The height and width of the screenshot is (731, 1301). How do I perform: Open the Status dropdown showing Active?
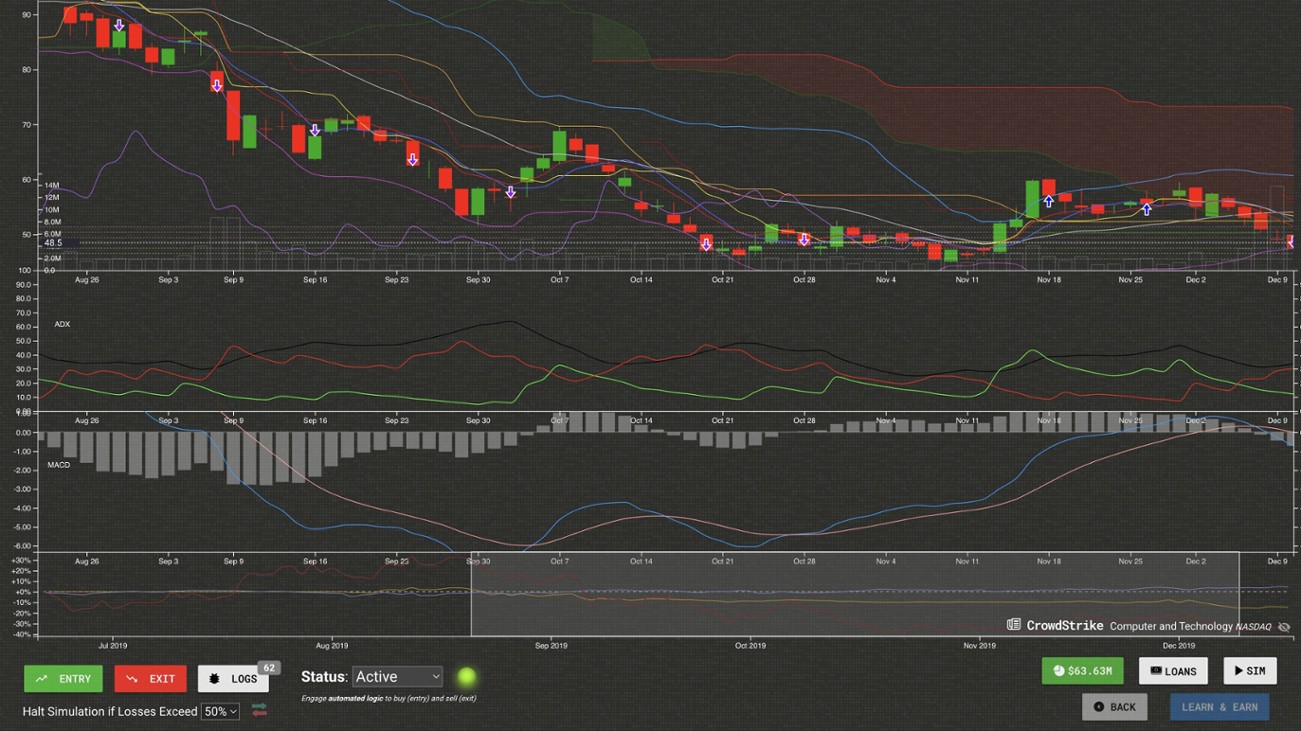pyautogui.click(x=396, y=676)
